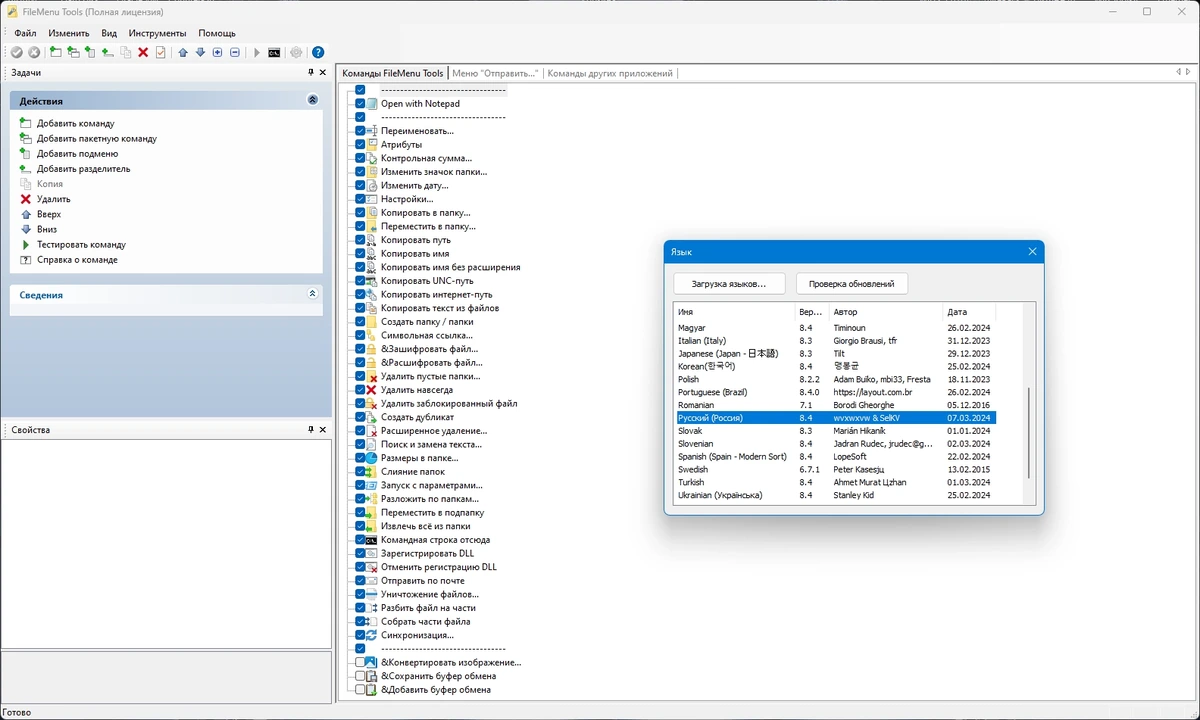Enable the &Конвертировать изображение checkbox
This screenshot has width=1200, height=720.
click(360, 662)
